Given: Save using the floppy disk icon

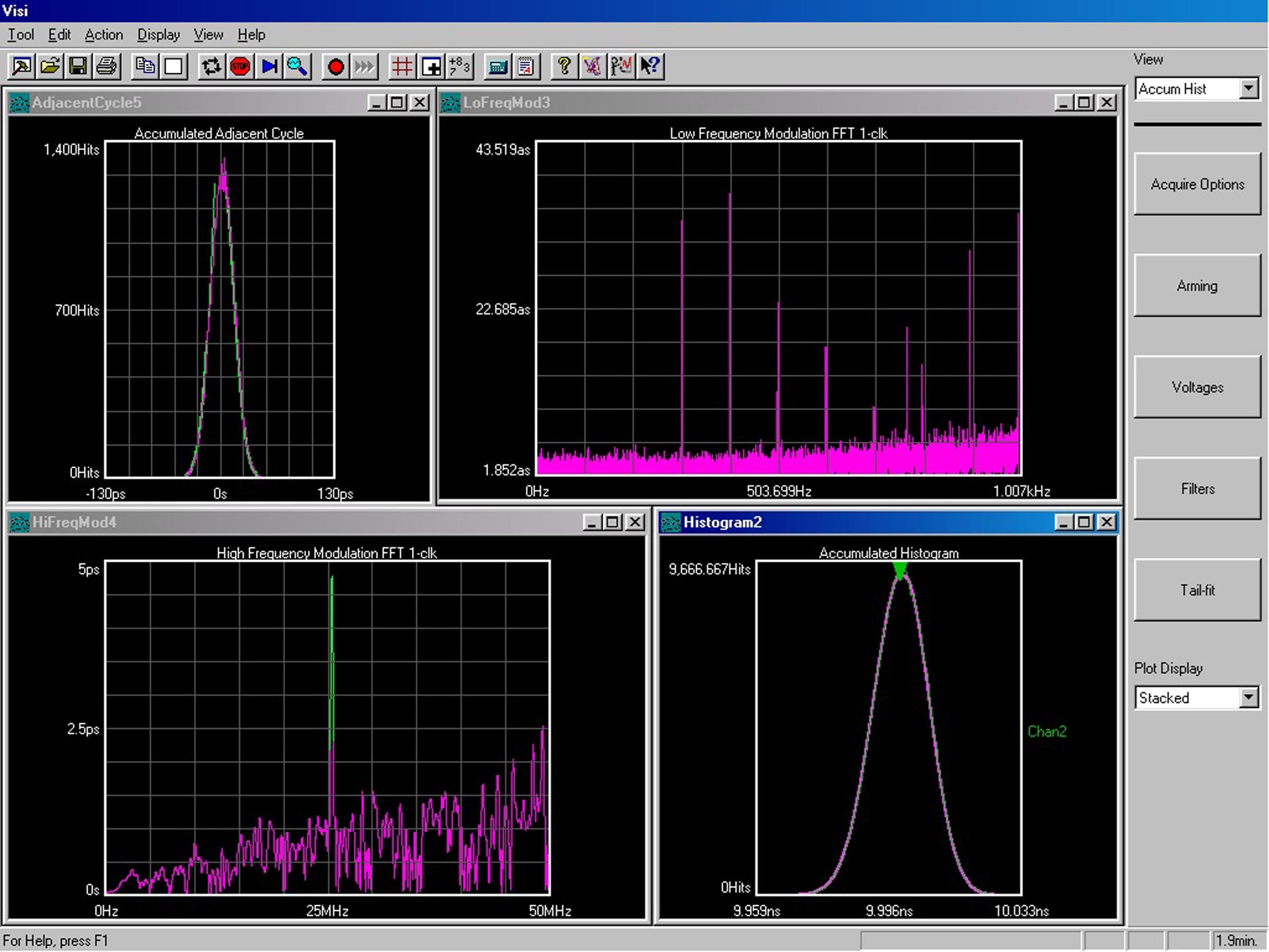Looking at the screenshot, I should tap(78, 66).
